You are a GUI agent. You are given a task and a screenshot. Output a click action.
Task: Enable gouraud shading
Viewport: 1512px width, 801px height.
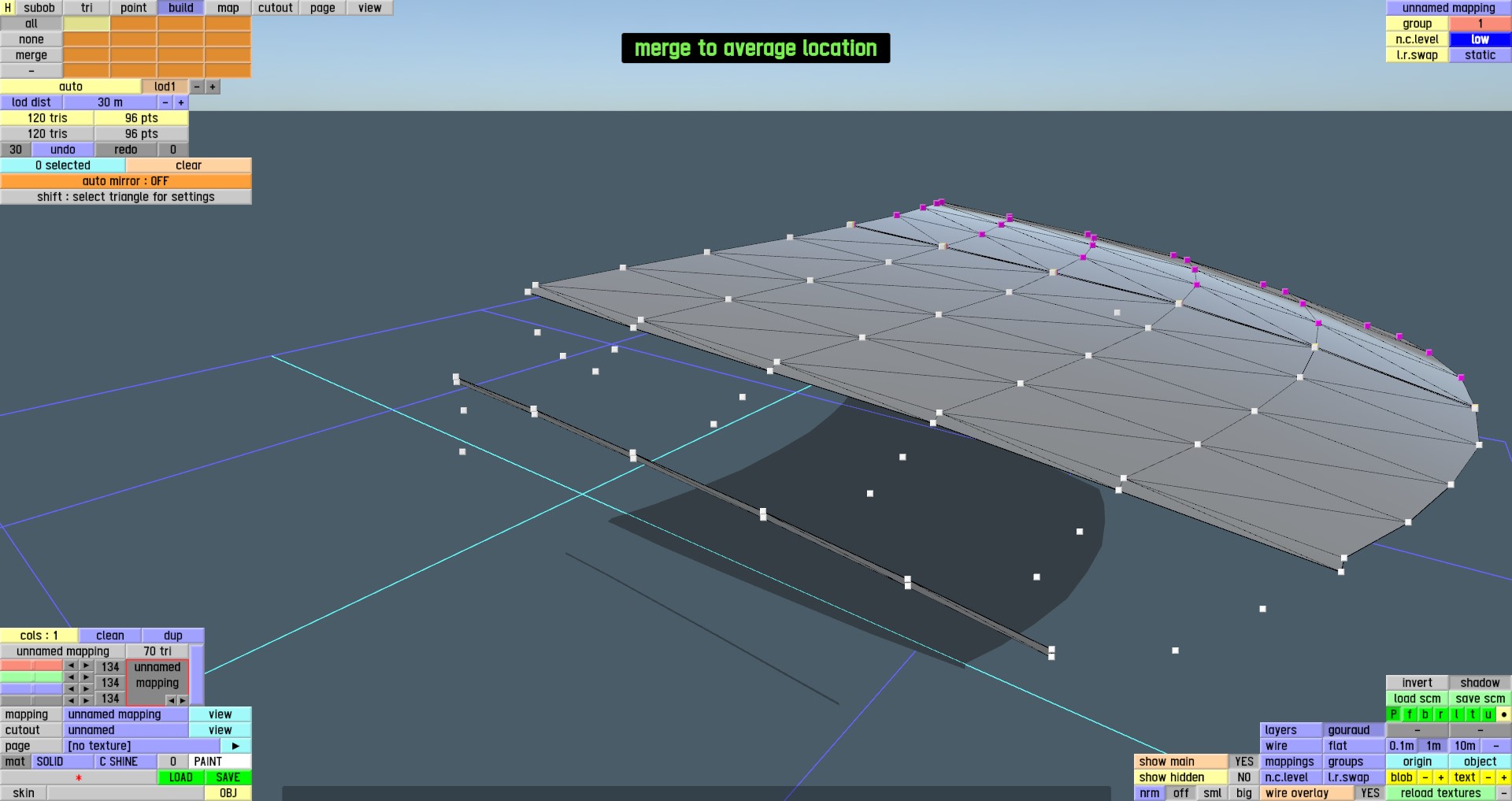[1354, 730]
